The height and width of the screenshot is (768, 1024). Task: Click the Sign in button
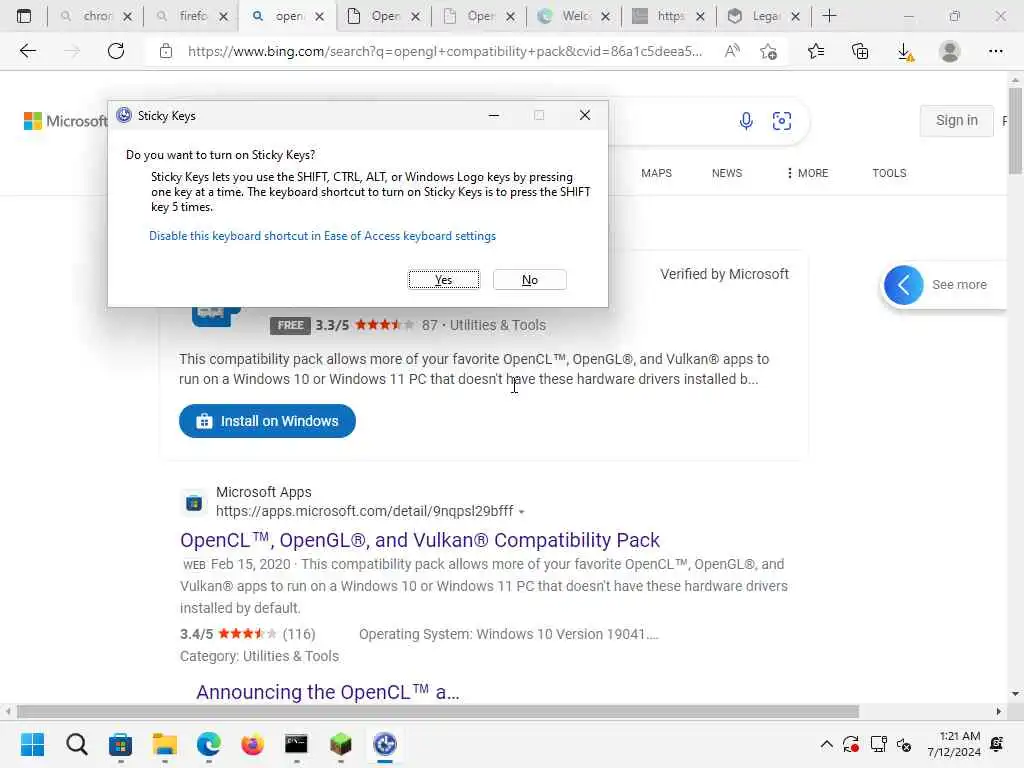pyautogui.click(x=957, y=120)
